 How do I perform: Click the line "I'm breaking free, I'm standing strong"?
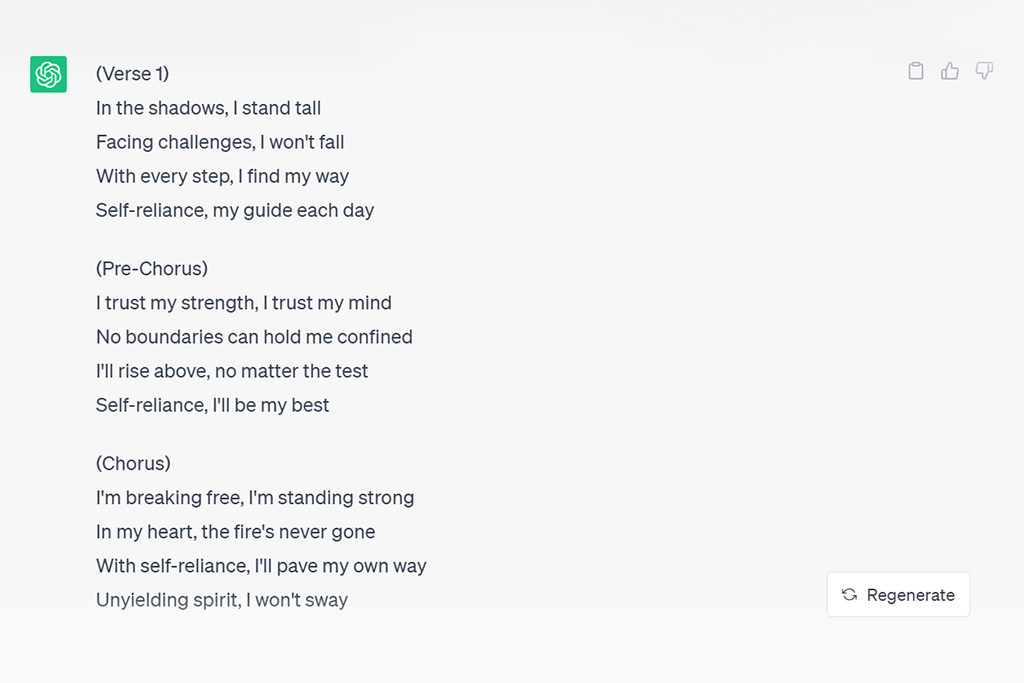pos(255,497)
